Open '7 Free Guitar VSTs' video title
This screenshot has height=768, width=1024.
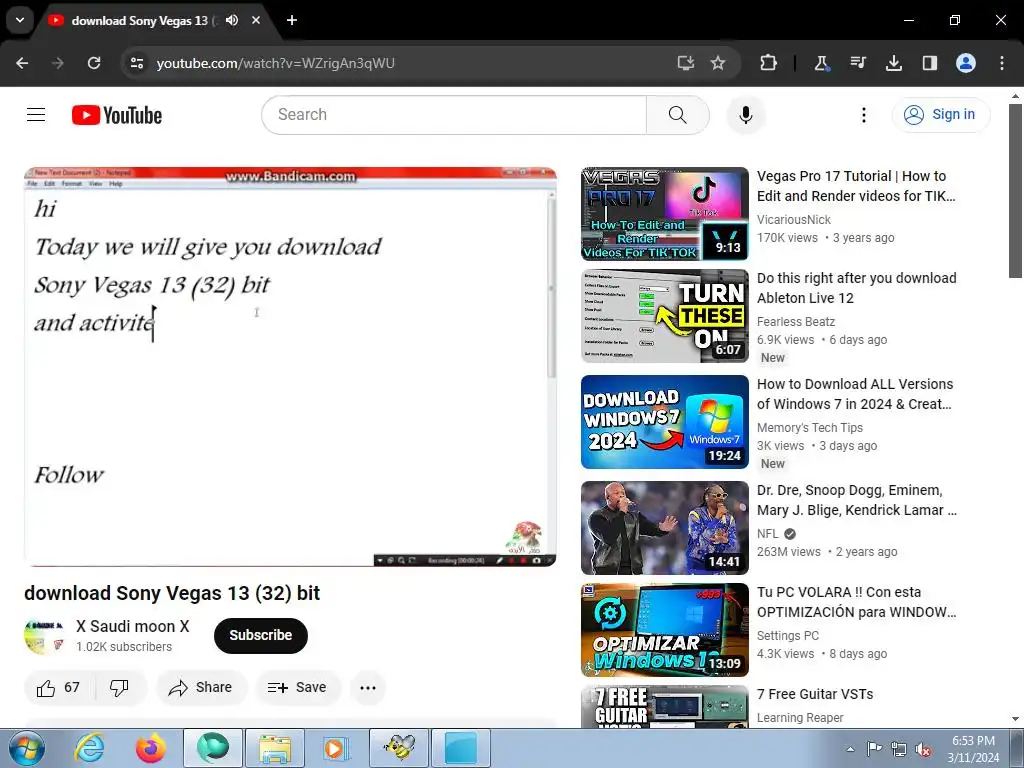click(815, 694)
